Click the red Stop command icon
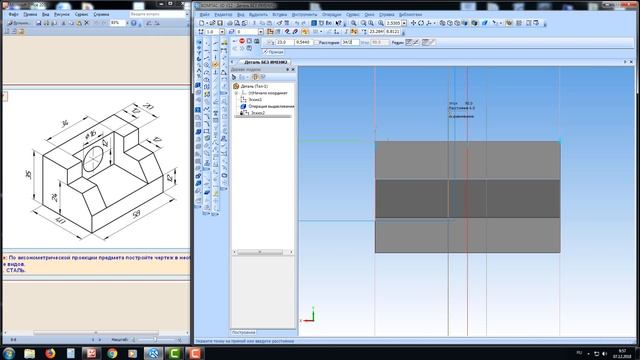Image resolution: width=640 pixels, height=360 pixels. coord(242,41)
